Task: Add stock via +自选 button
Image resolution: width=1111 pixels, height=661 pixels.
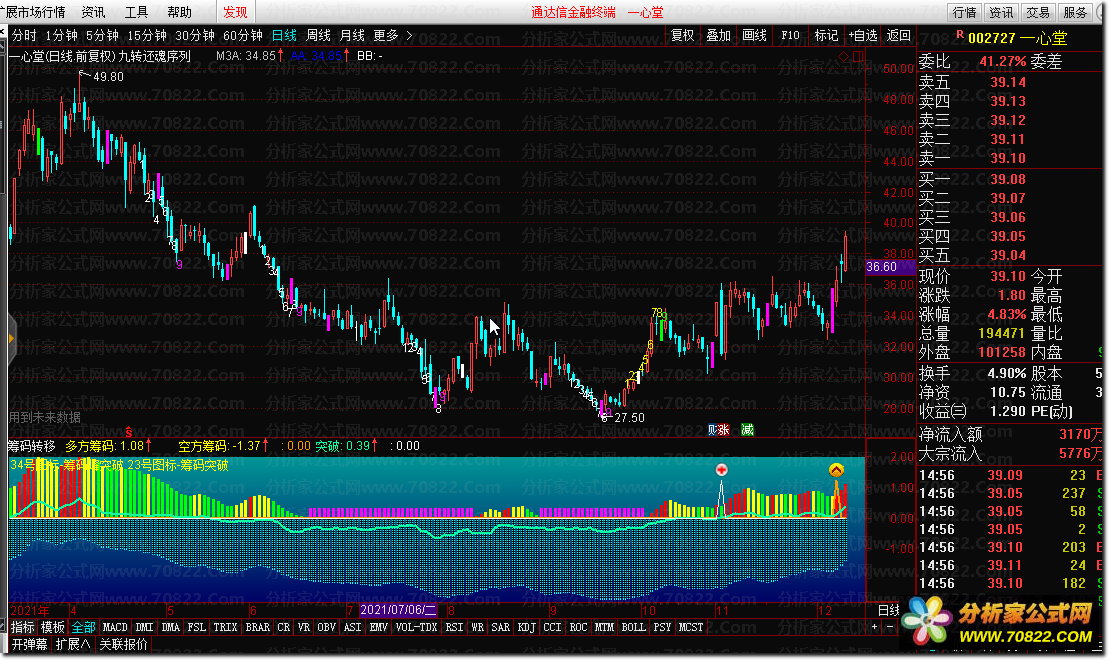Action: click(x=863, y=35)
